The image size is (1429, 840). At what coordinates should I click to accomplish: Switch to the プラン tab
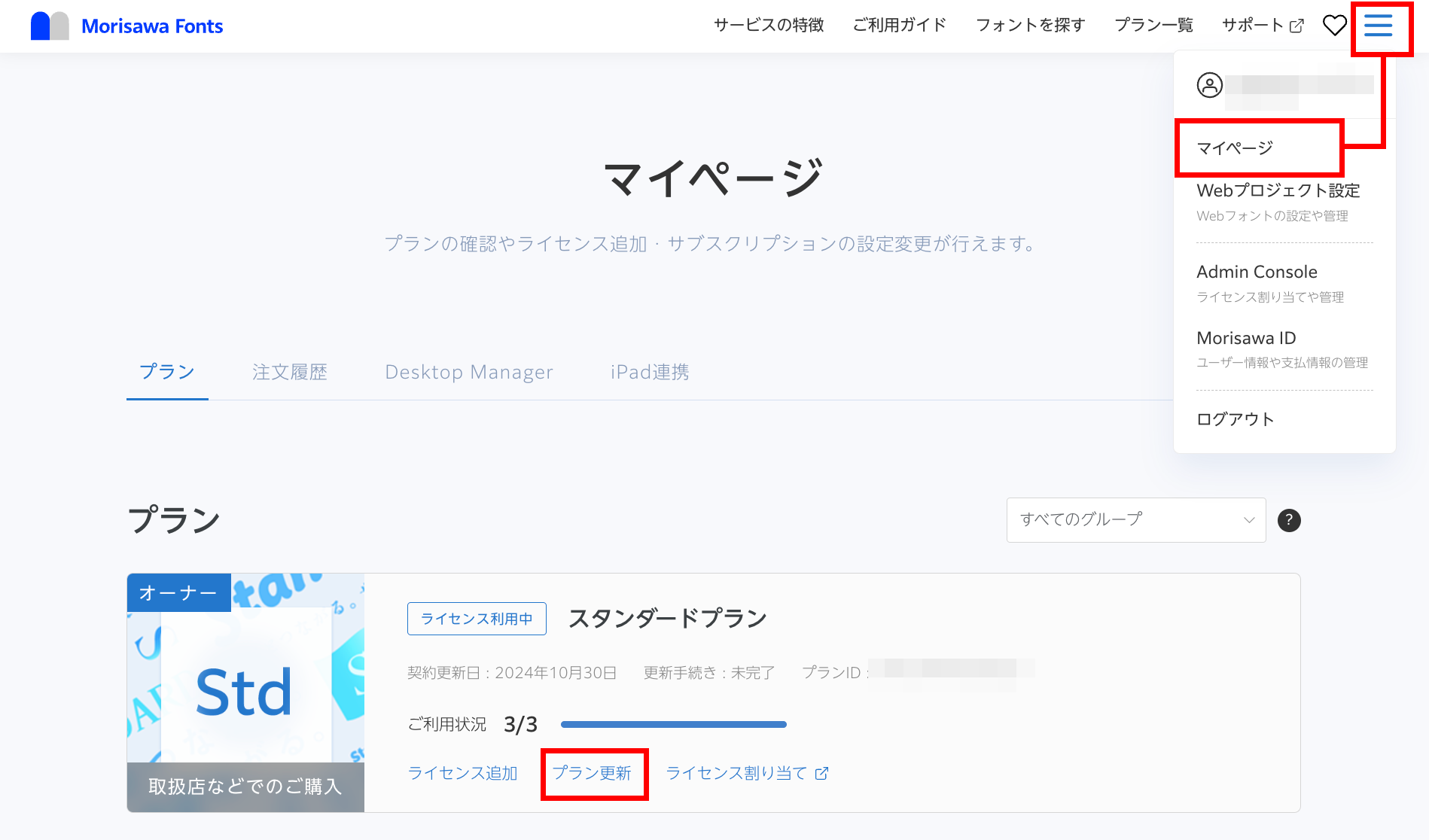pos(167,372)
